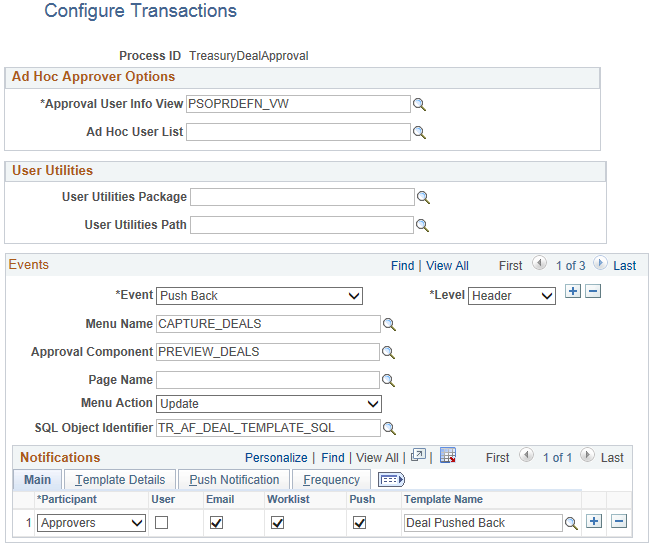Switch to the Push Notification tab
Image resolution: width=655 pixels, height=550 pixels.
point(234,480)
